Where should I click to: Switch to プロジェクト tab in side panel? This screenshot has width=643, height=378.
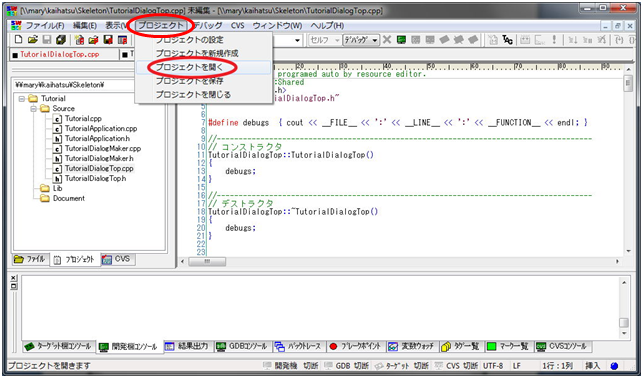coord(75,260)
